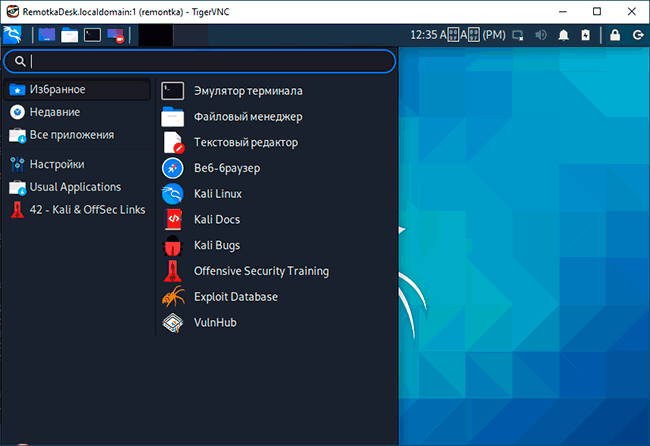Viewport: 650px width, 446px height.
Task: Click the compass icon beside Веб-браузер
Action: click(x=172, y=168)
